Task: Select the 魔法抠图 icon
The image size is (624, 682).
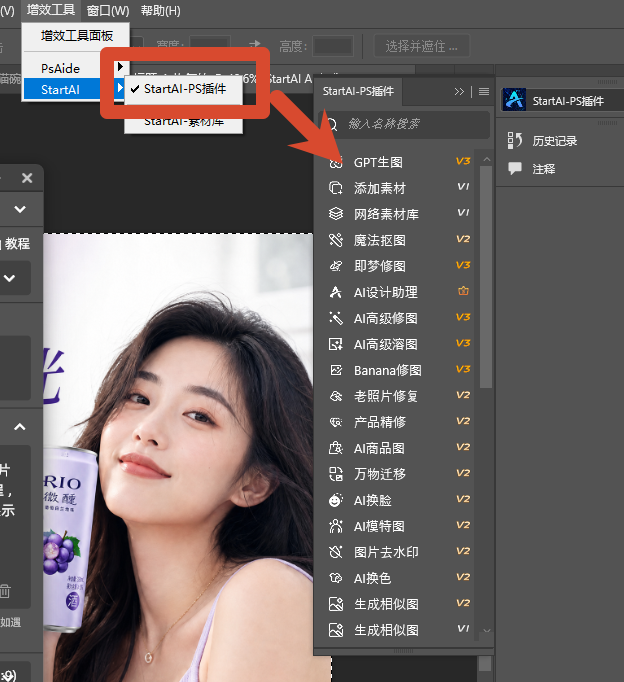Action: [336, 240]
